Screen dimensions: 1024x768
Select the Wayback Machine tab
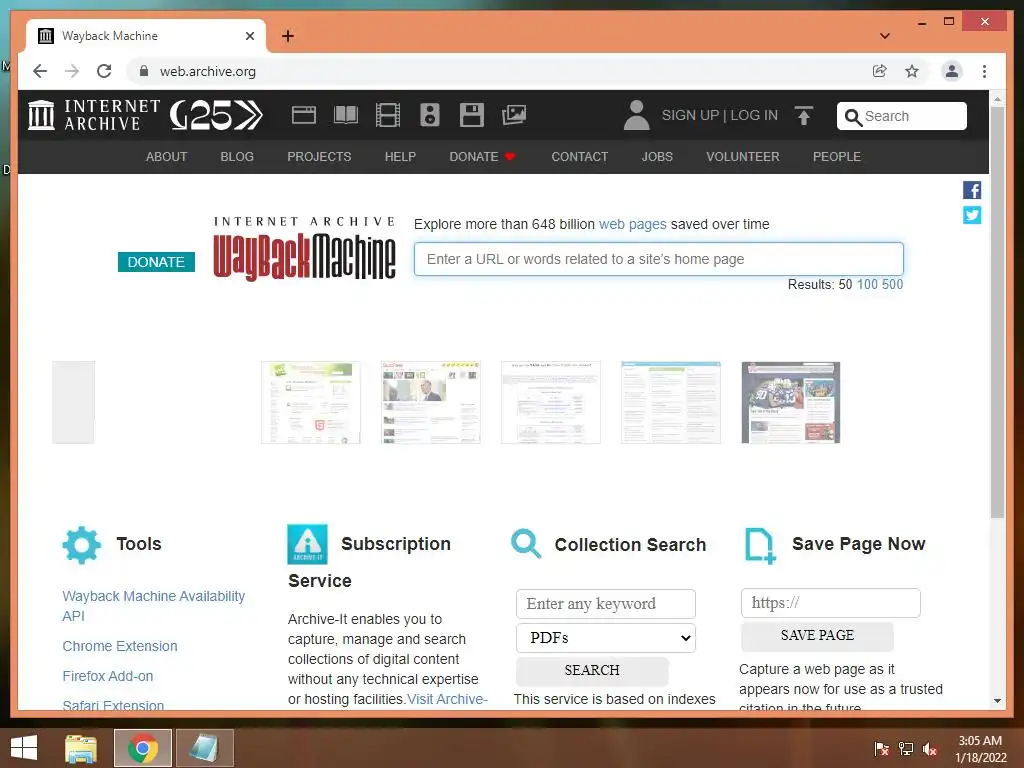146,36
